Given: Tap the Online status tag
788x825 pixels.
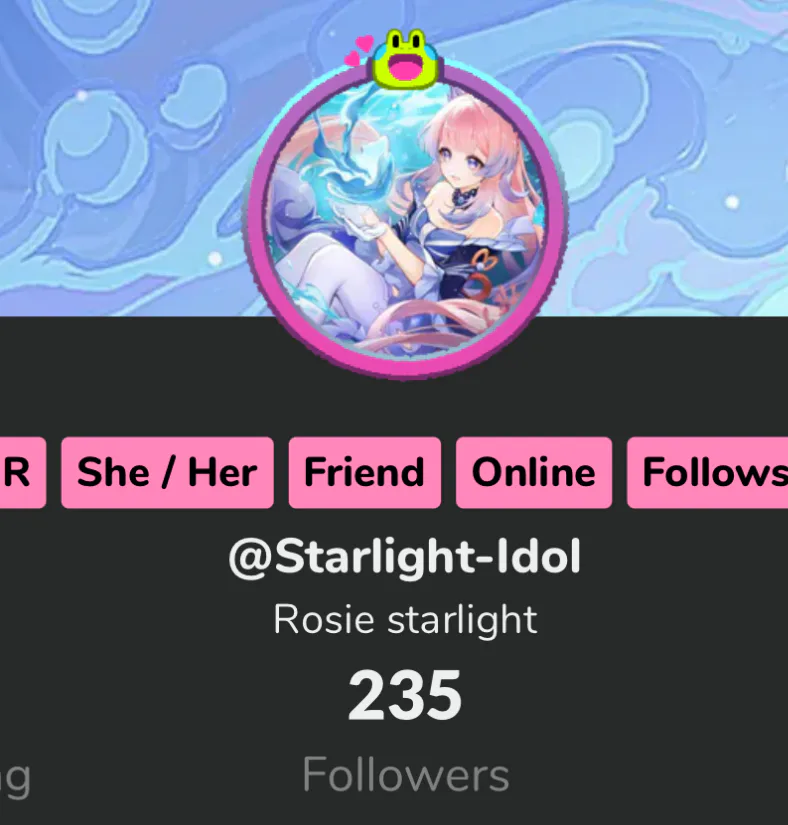Looking at the screenshot, I should click(534, 472).
